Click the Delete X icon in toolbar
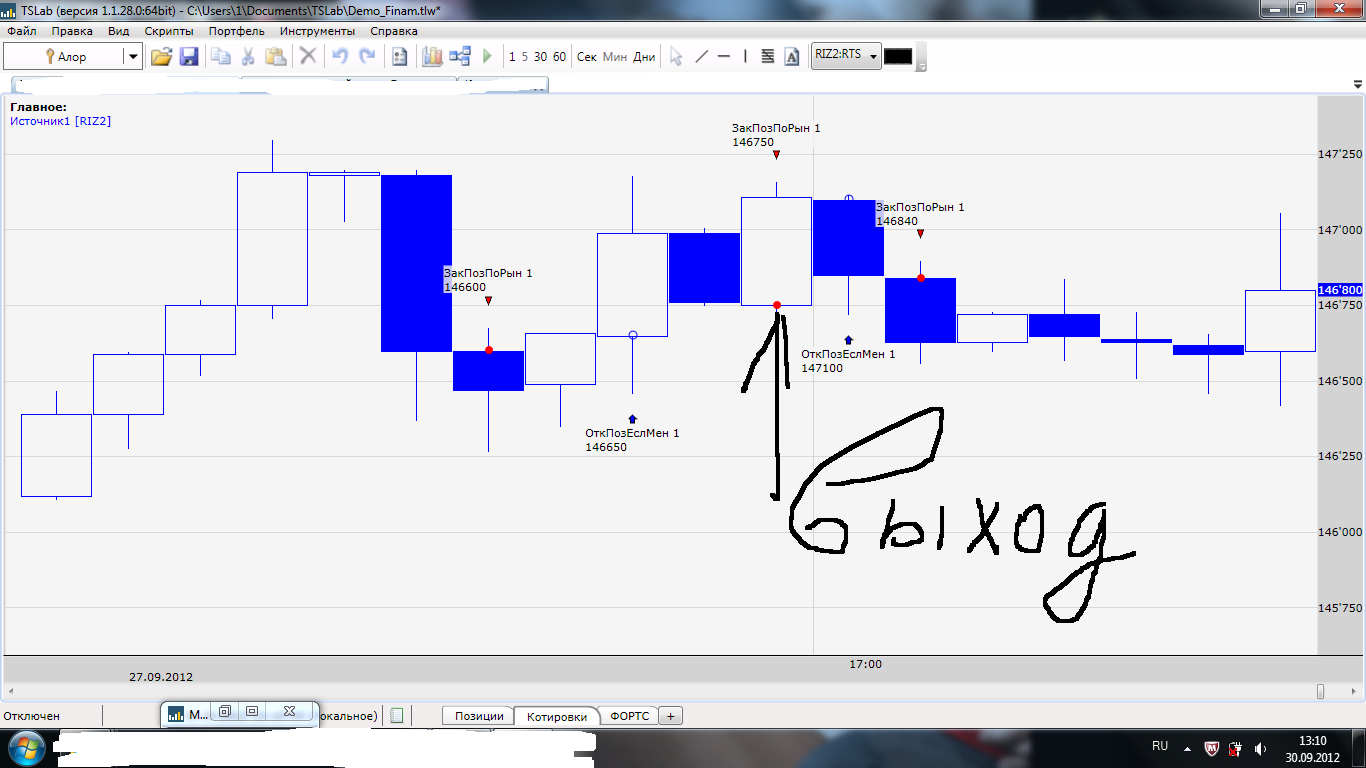 [x=308, y=57]
